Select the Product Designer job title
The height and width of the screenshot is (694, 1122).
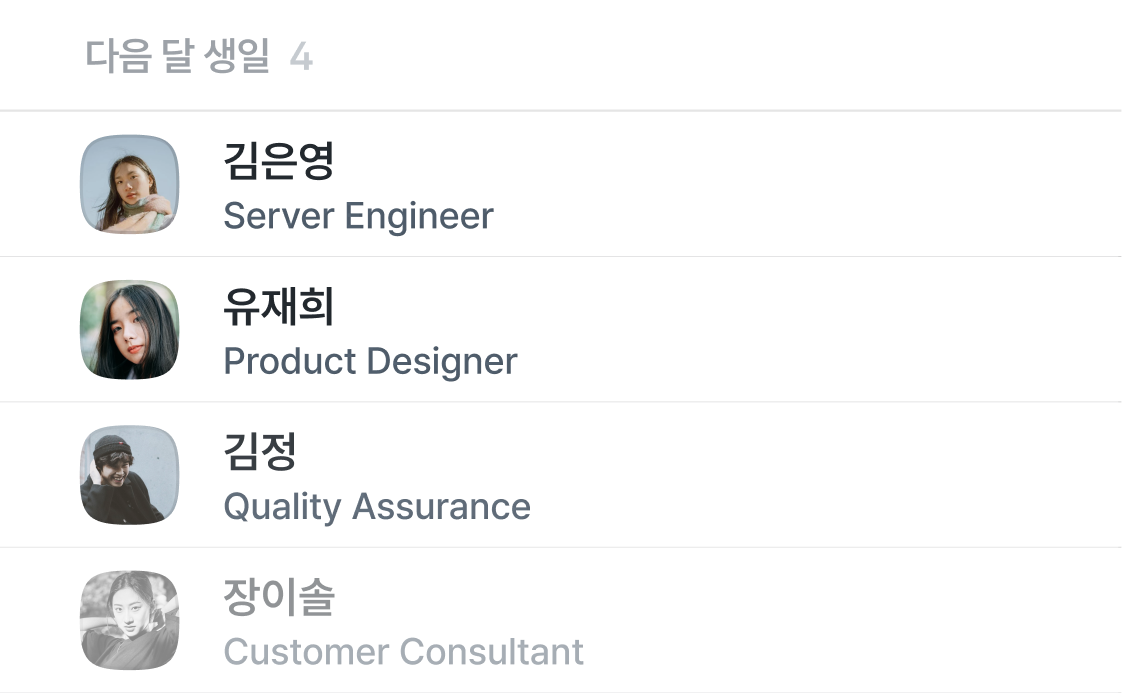pos(370,361)
